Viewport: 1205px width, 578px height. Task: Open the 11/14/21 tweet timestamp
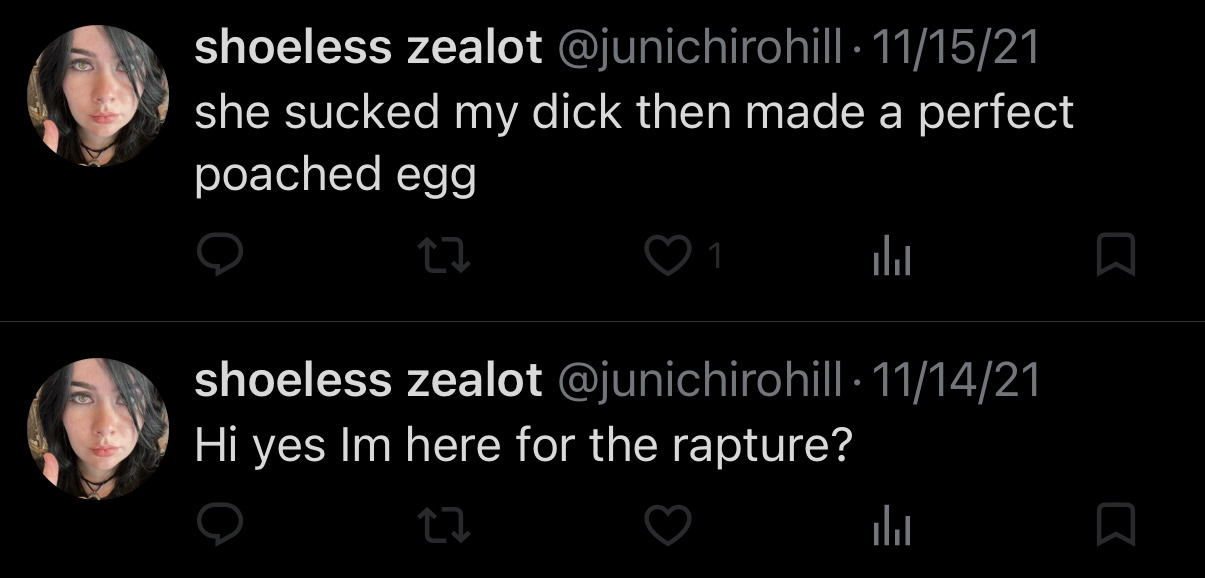957,381
